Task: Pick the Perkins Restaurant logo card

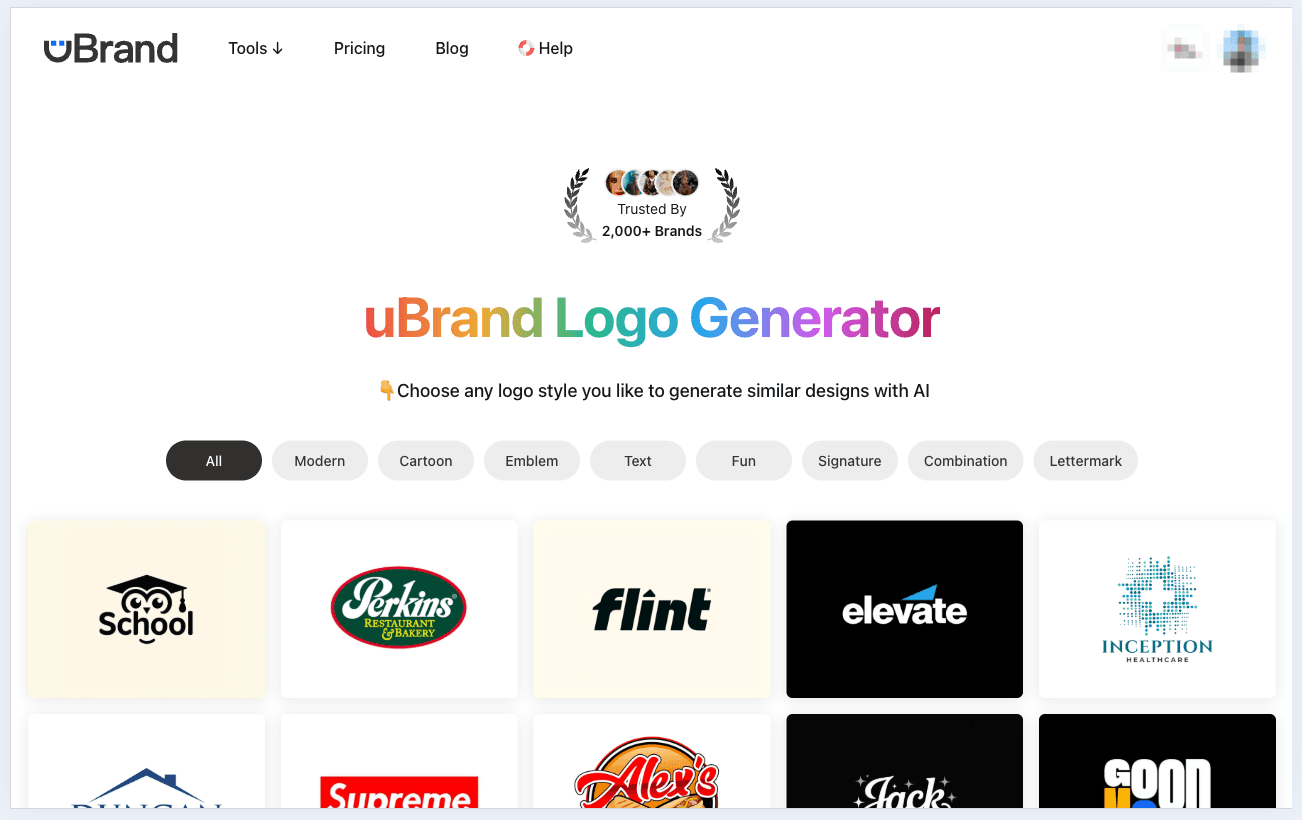Action: [400, 609]
